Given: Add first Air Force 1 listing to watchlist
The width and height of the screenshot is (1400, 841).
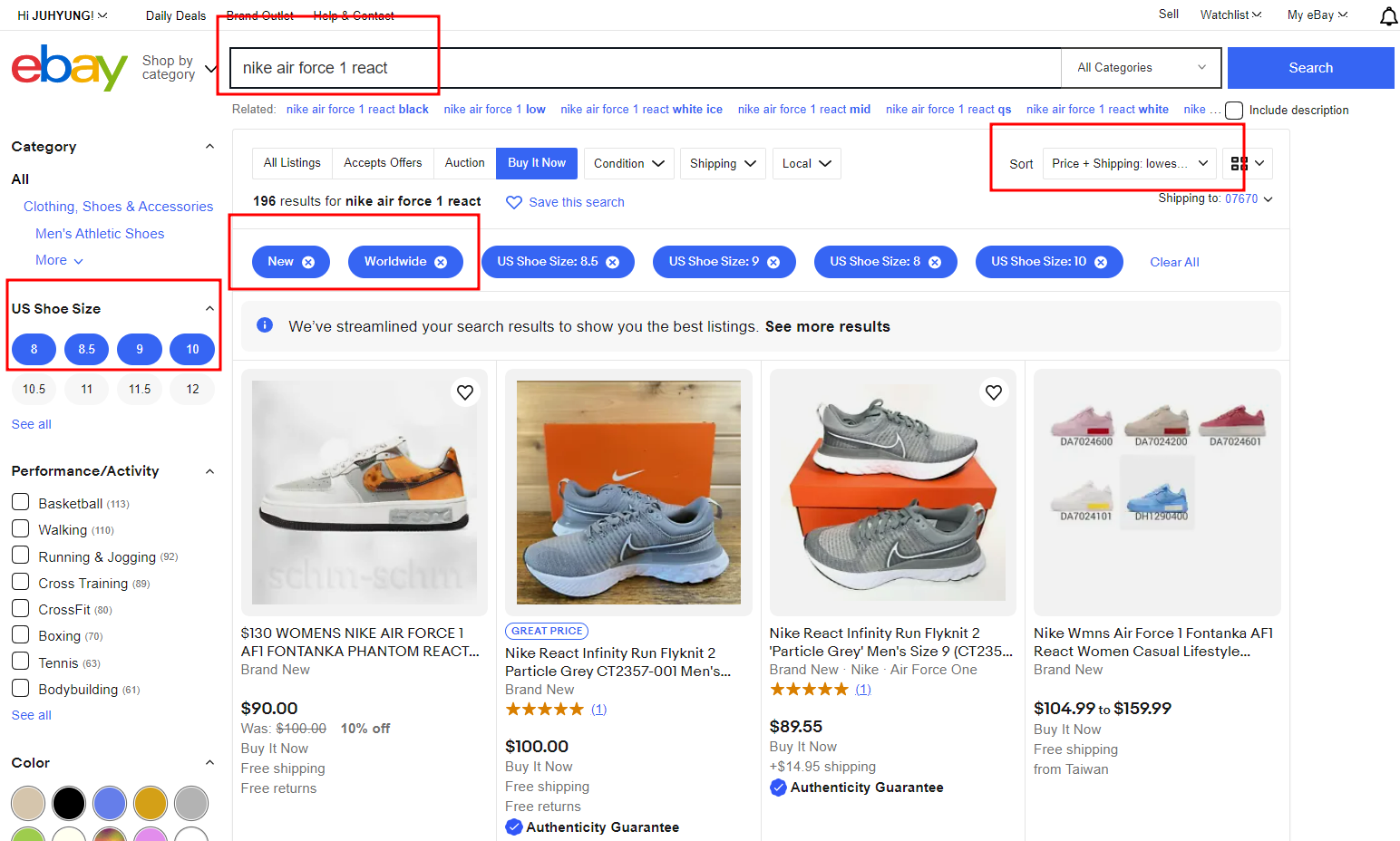Looking at the screenshot, I should [465, 392].
